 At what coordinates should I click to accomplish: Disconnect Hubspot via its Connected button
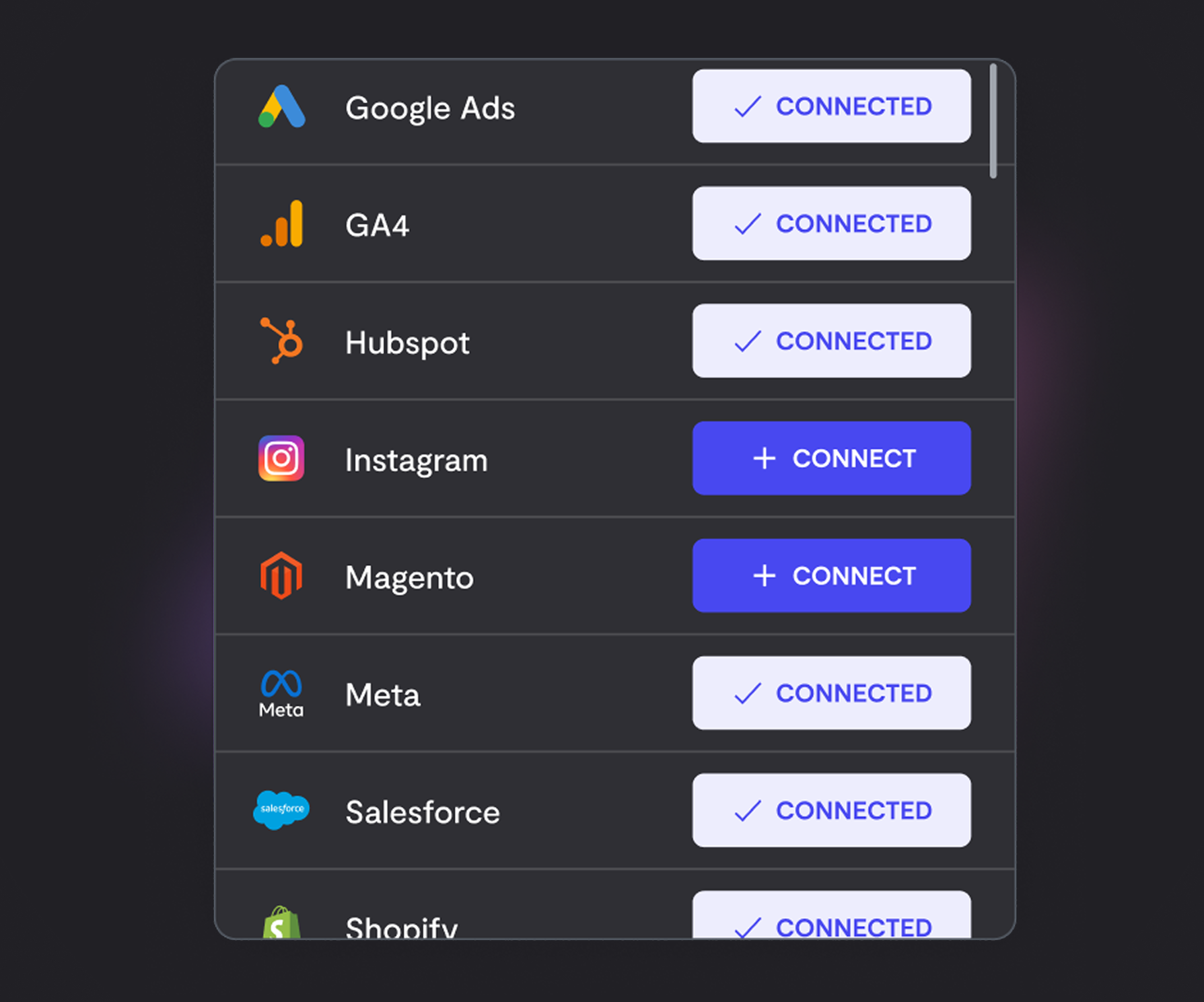coord(831,341)
